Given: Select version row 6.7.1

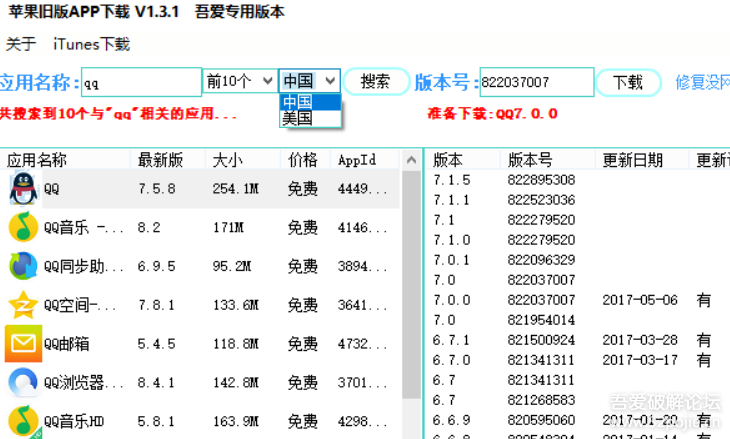Looking at the screenshot, I should point(577,340).
